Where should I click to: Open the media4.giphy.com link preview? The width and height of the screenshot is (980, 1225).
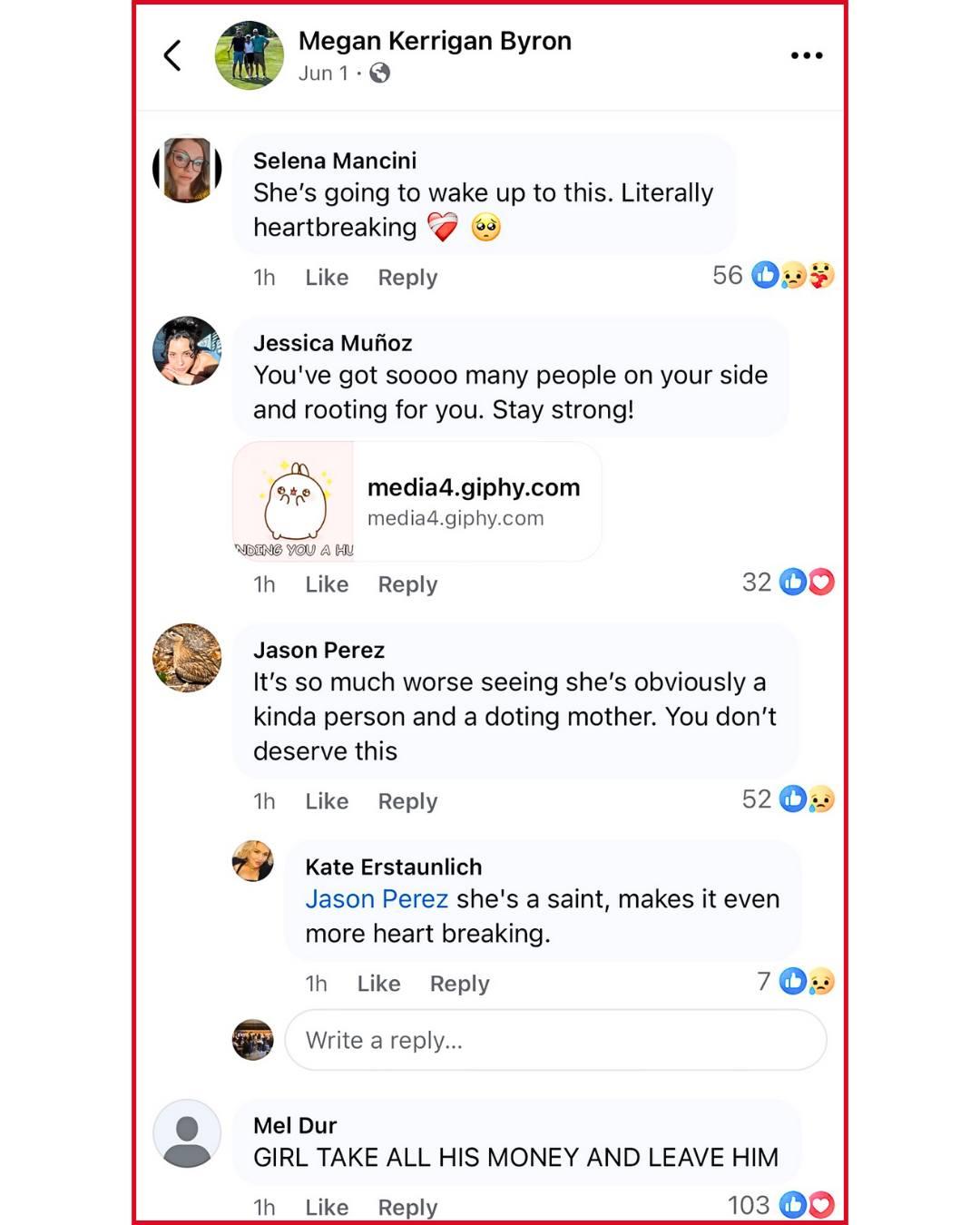tap(417, 501)
